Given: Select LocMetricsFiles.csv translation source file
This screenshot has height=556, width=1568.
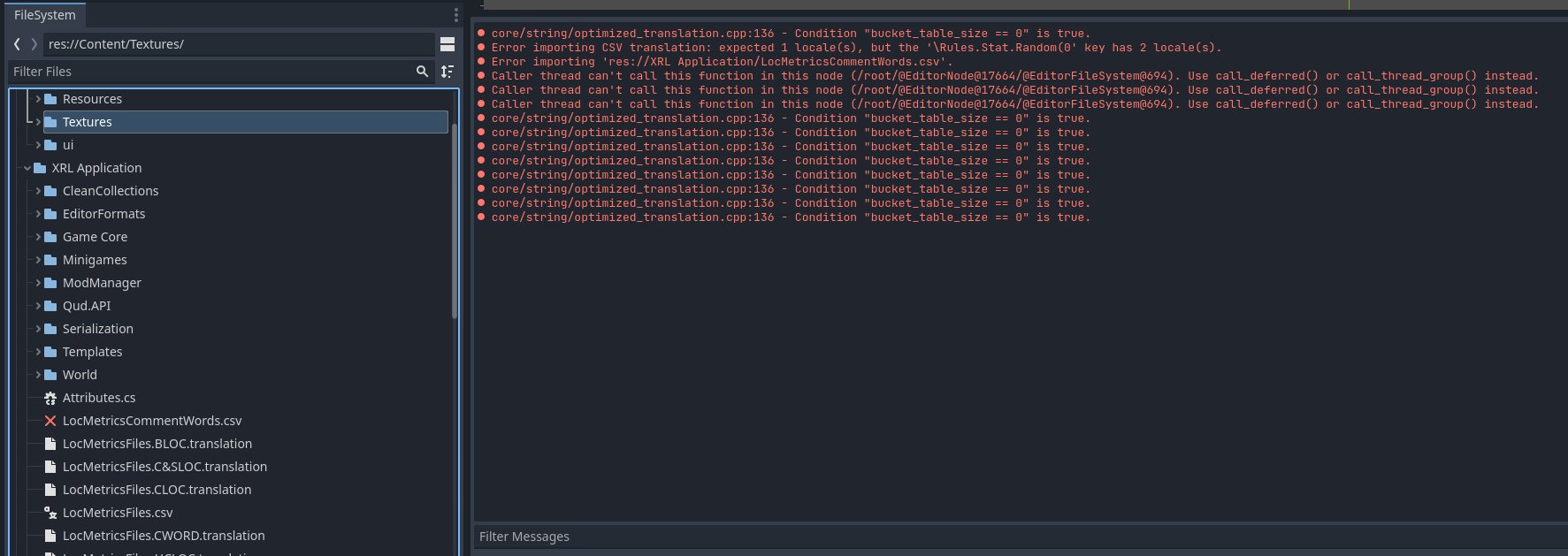Looking at the screenshot, I should [x=118, y=513].
